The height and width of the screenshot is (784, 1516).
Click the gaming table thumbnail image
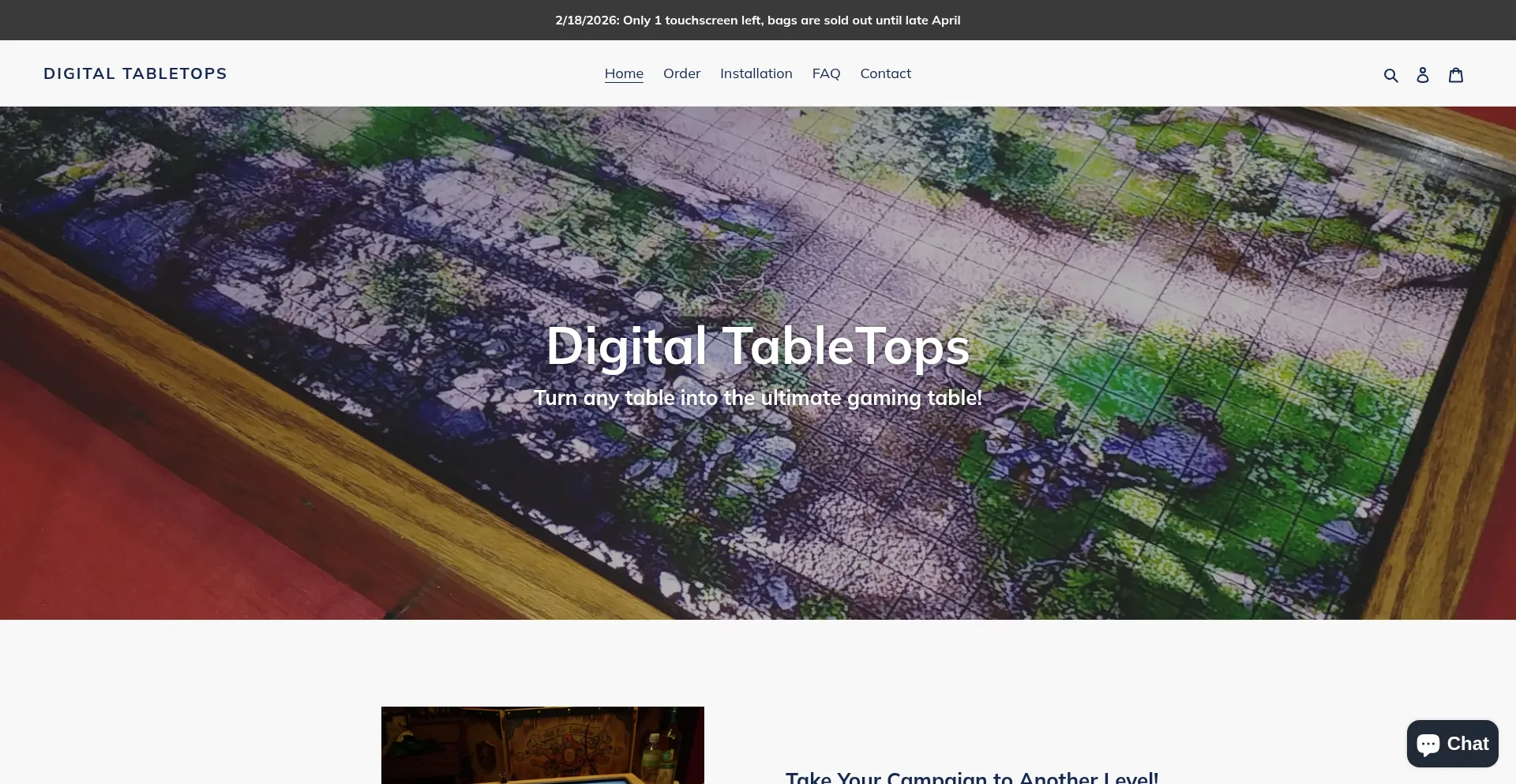[x=542, y=745]
